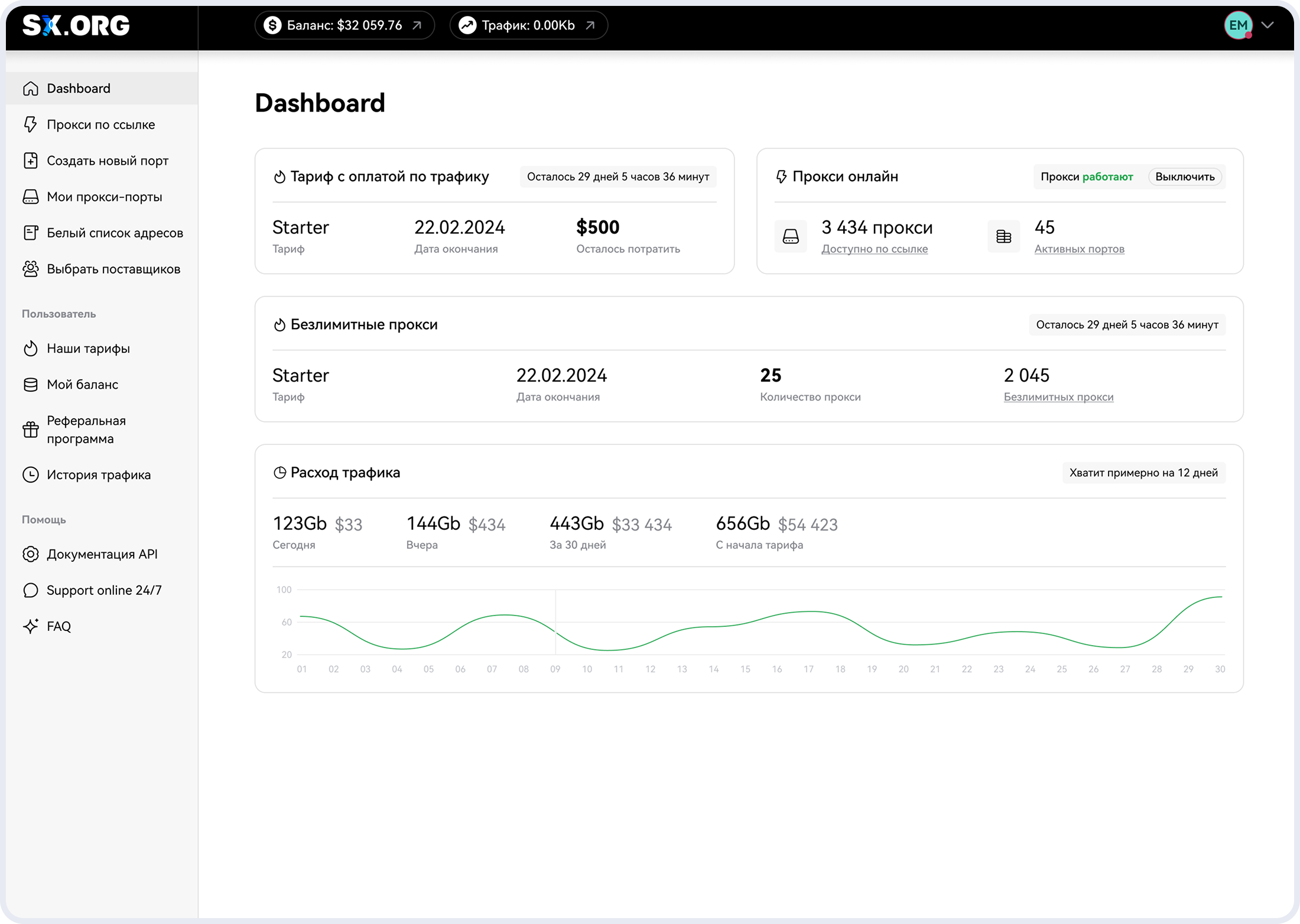Image resolution: width=1300 pixels, height=924 pixels.
Task: Click the list icon for Белый список адресов
Action: pos(31,232)
